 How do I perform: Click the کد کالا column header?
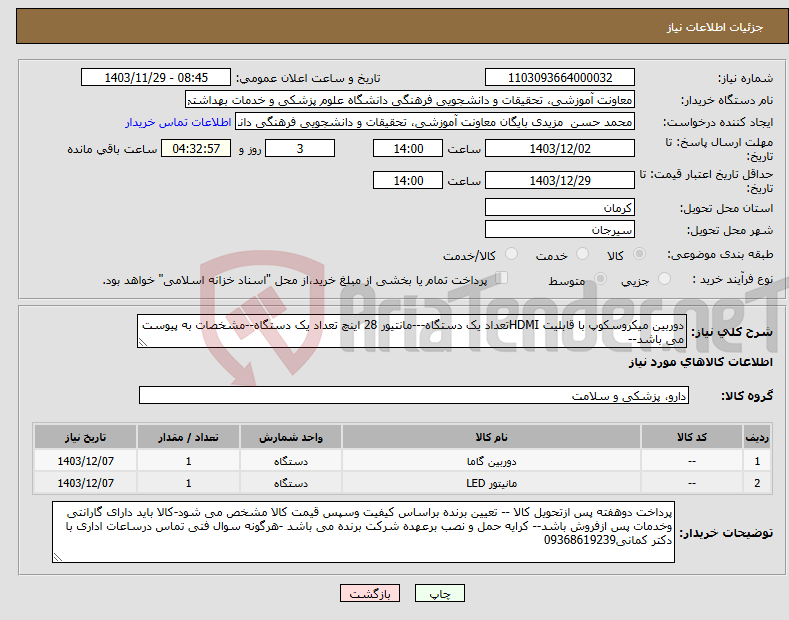point(692,437)
